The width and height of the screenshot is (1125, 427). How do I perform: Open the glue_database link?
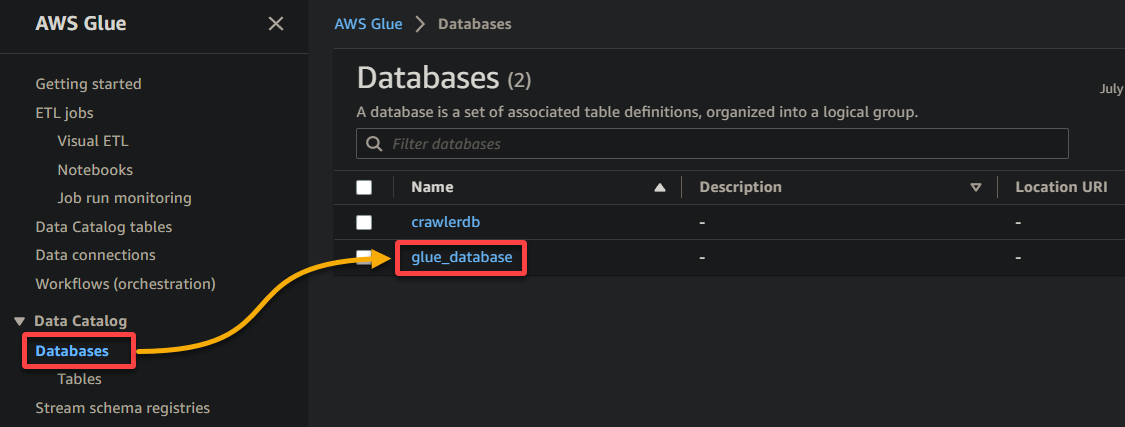462,257
